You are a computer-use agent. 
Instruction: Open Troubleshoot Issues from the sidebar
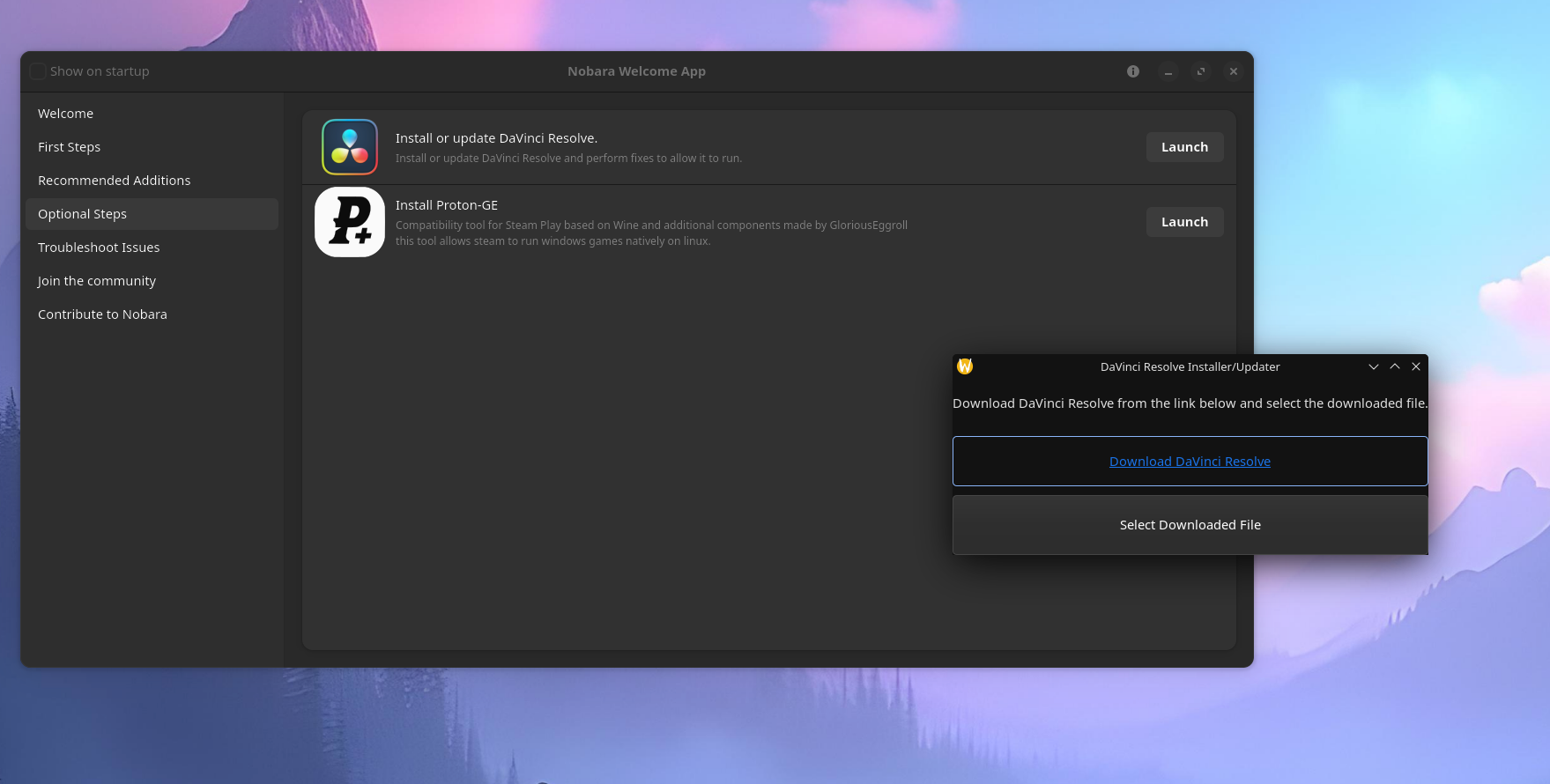tap(99, 248)
